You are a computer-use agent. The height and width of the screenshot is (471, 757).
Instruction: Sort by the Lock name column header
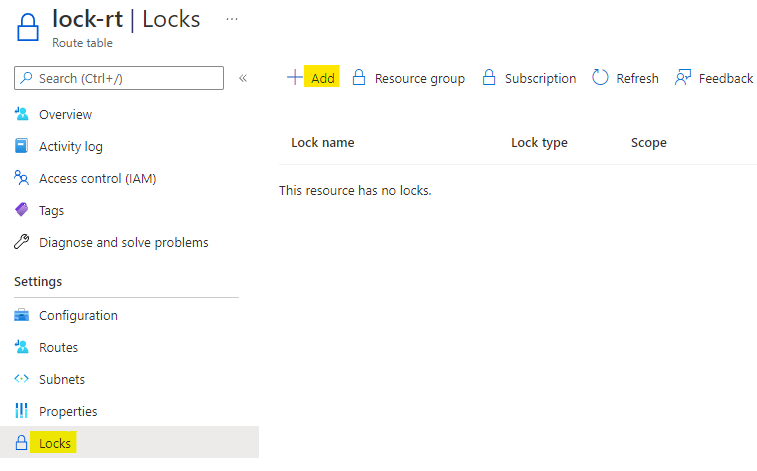point(322,143)
